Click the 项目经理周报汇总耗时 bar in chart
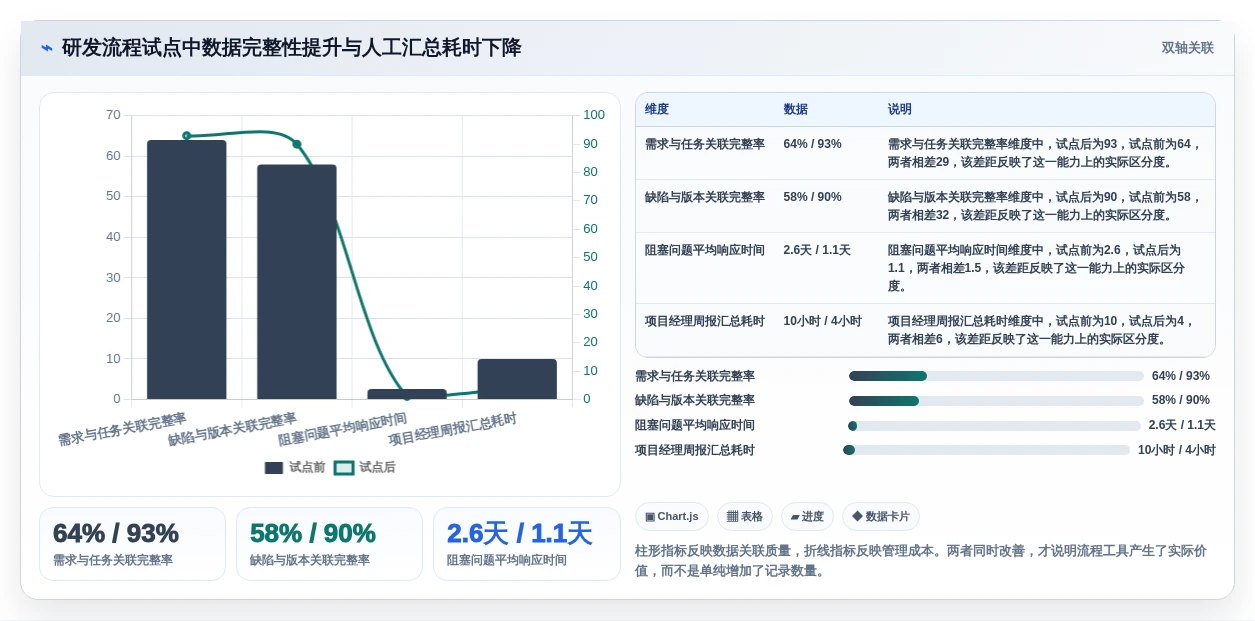Image resolution: width=1255 pixels, height=621 pixels. tap(517, 379)
